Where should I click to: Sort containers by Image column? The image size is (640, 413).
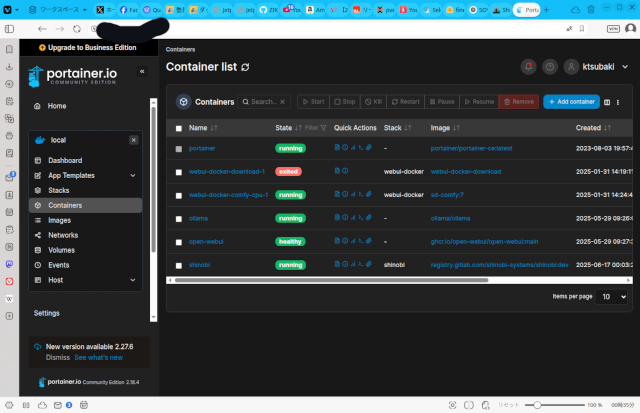point(445,128)
